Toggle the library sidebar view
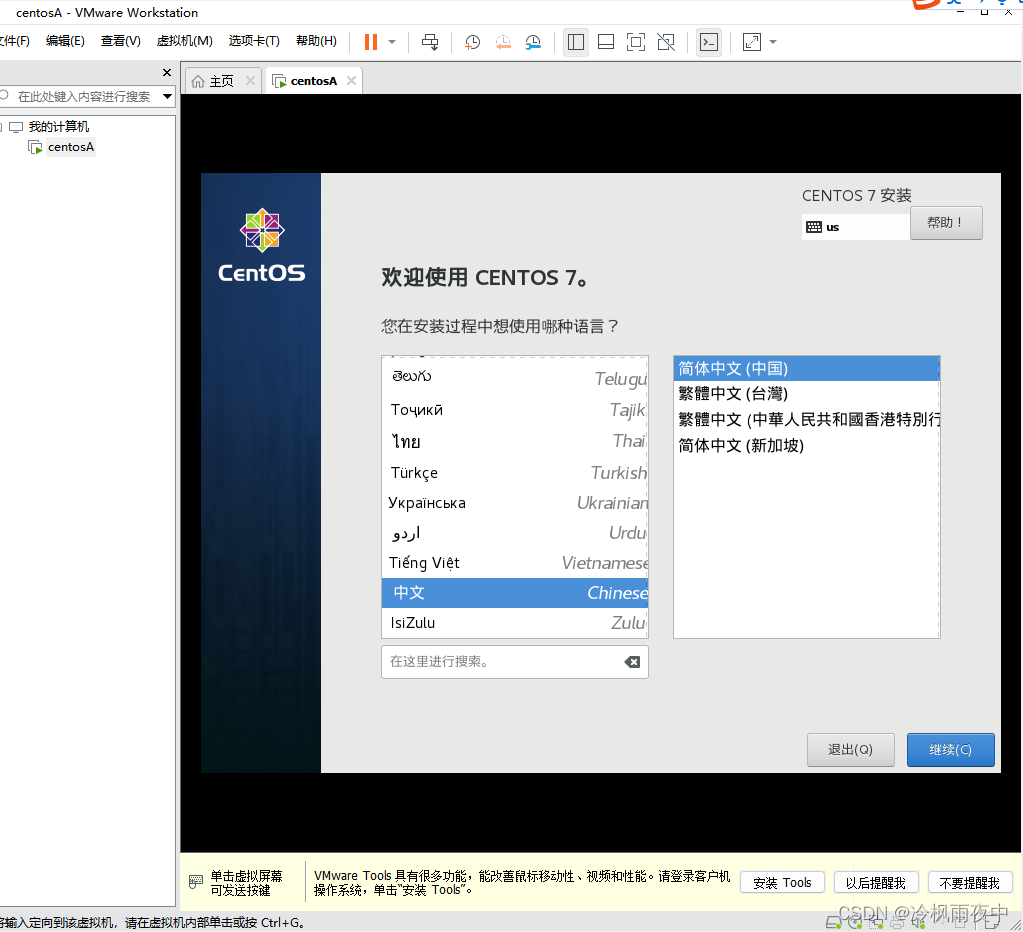Image resolution: width=1023 pixels, height=932 pixels. point(575,42)
